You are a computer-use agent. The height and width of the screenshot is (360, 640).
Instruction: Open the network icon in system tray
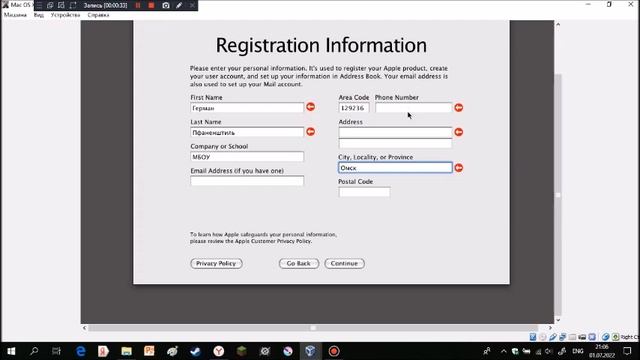[538, 351]
